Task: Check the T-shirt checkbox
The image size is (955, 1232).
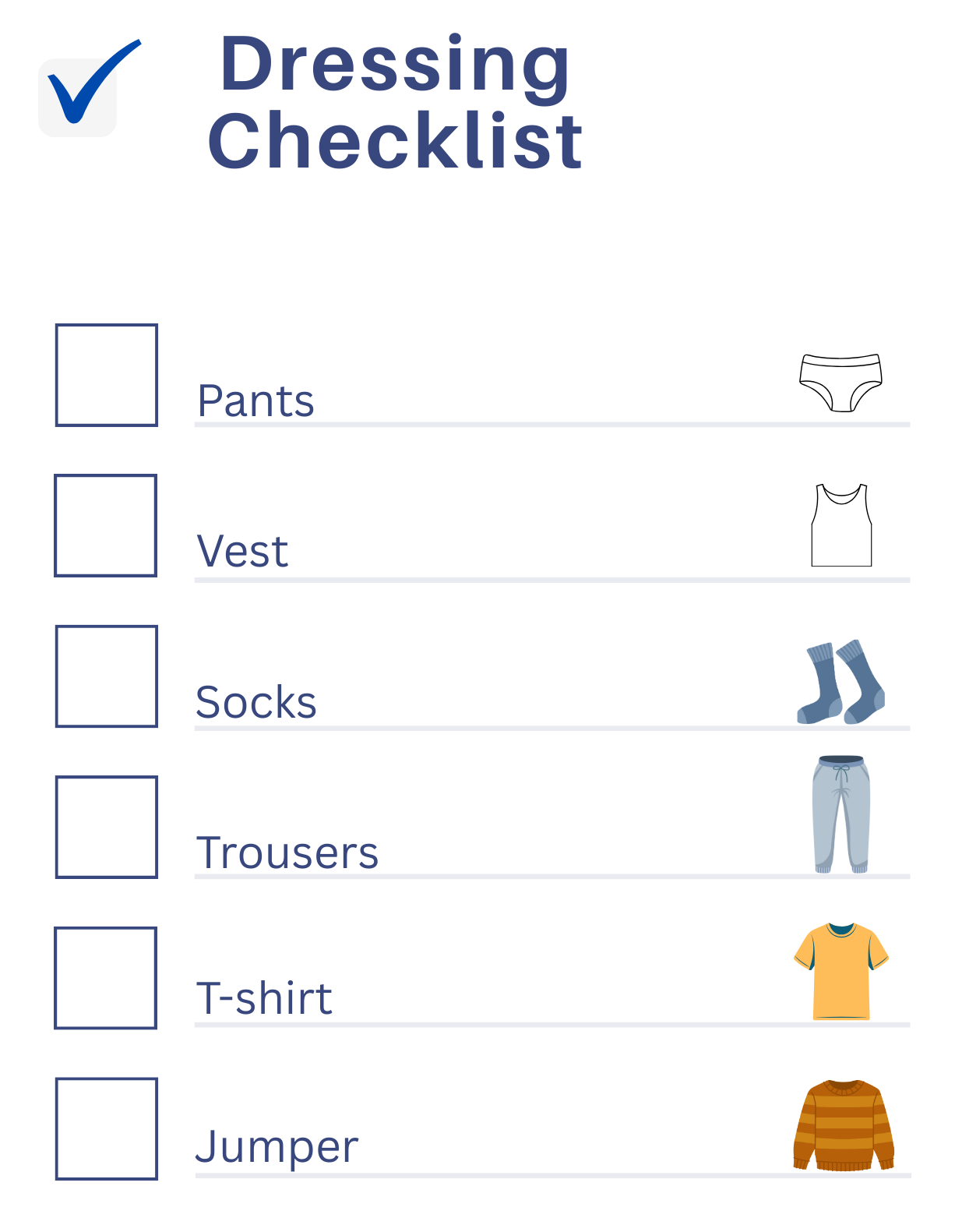Action: tap(106, 978)
